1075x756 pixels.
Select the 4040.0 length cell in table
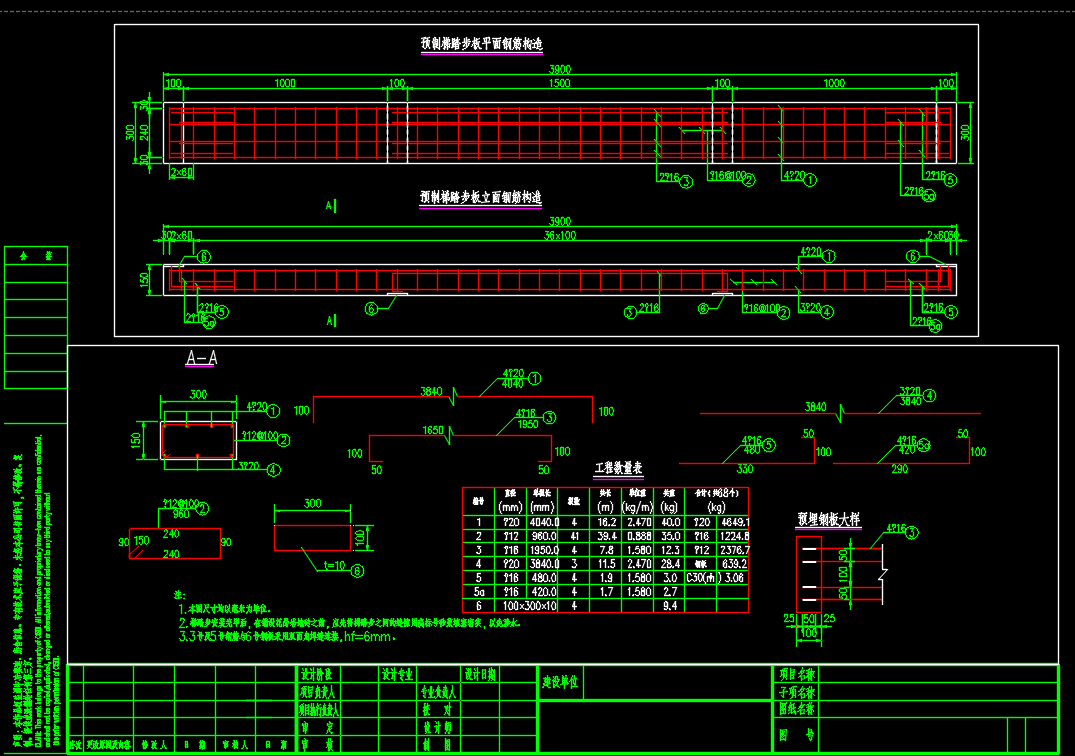543,522
